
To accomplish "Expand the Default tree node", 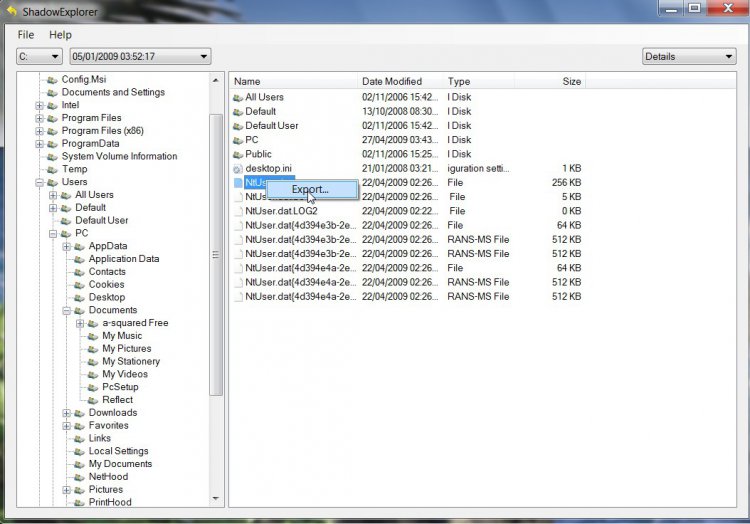I will point(53,208).
